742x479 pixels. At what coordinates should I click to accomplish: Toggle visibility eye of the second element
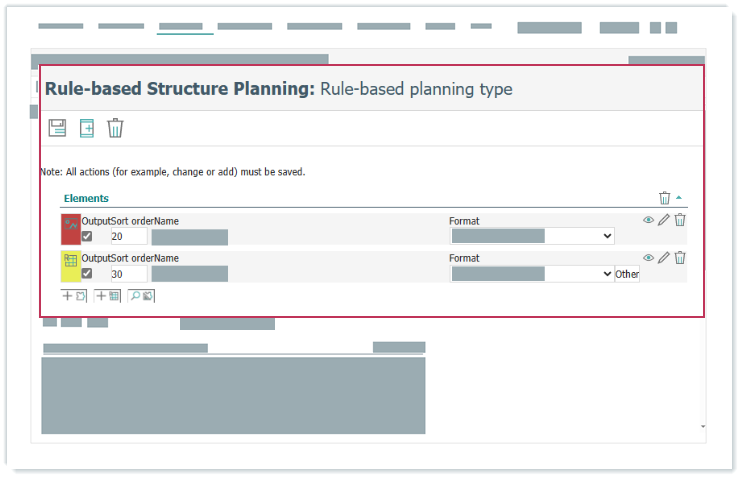tap(648, 258)
